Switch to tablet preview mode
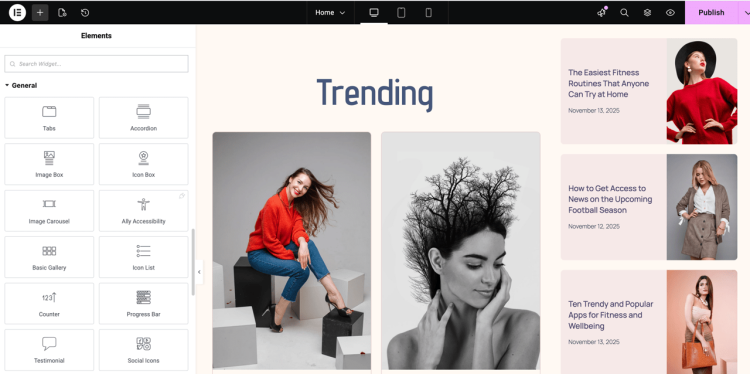Viewport: 750px width, 374px height. coord(401,13)
